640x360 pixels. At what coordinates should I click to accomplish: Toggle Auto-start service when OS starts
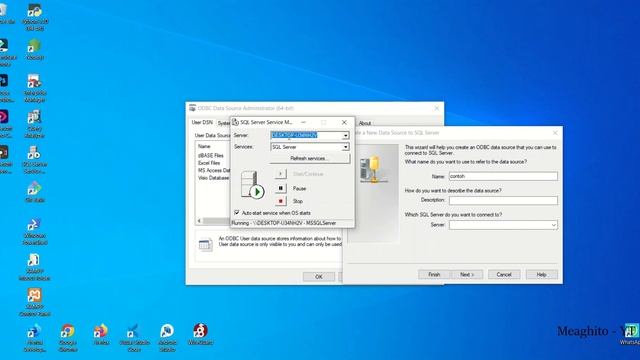237,213
